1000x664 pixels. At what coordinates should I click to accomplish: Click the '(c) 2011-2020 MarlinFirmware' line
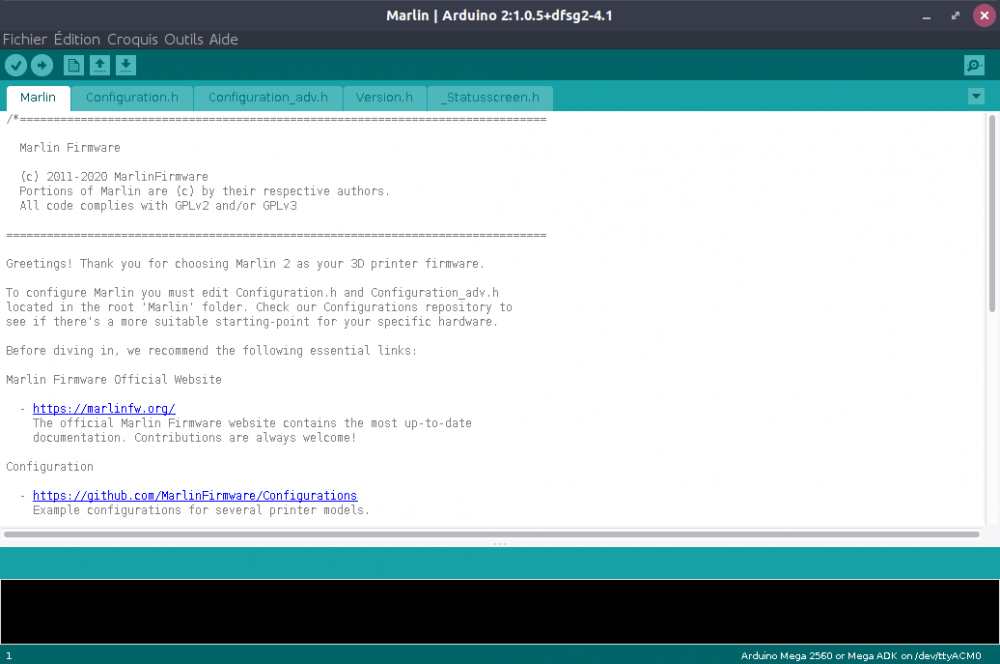click(114, 177)
